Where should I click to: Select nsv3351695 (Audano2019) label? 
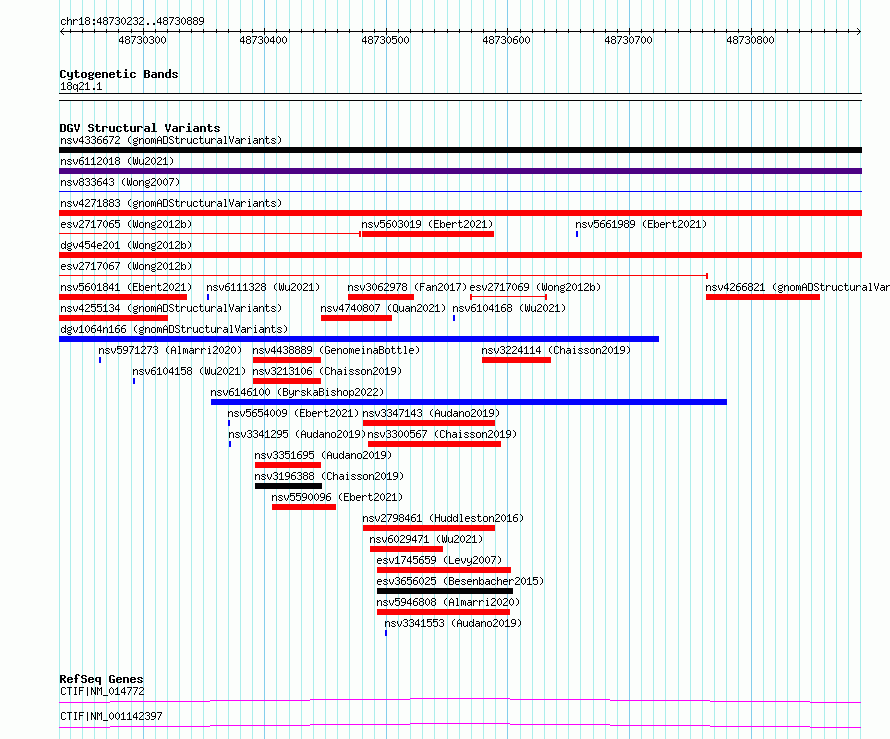323,455
